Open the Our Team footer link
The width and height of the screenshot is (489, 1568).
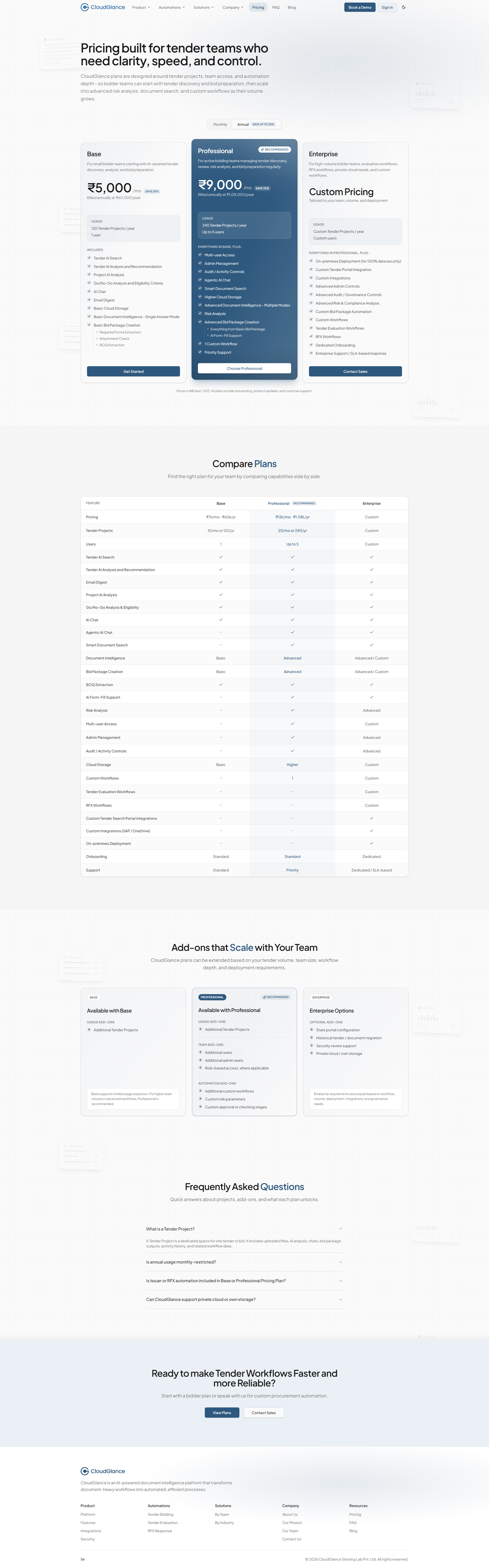[290, 1531]
